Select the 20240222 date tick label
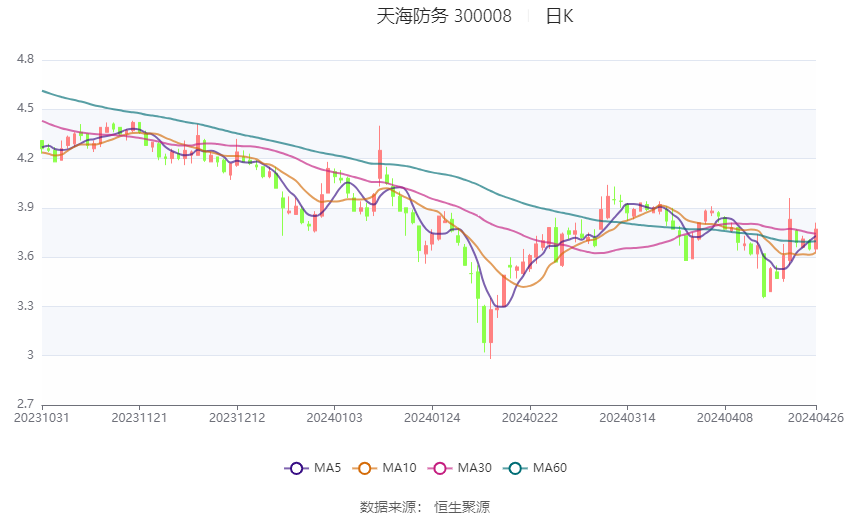 (x=530, y=418)
